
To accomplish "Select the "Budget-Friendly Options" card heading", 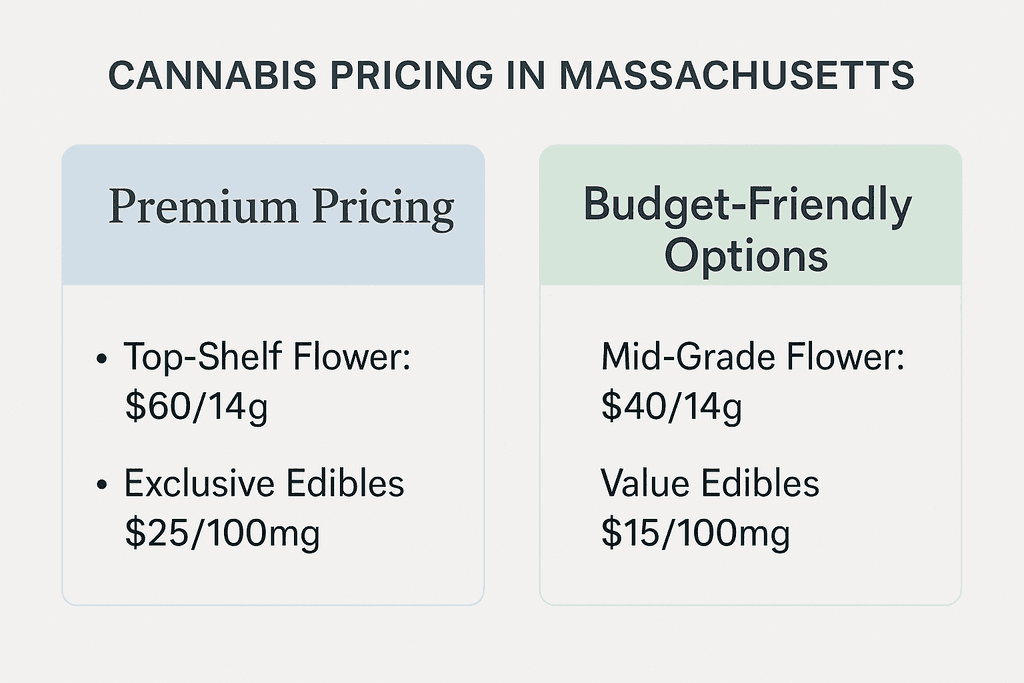I will coord(747,230).
